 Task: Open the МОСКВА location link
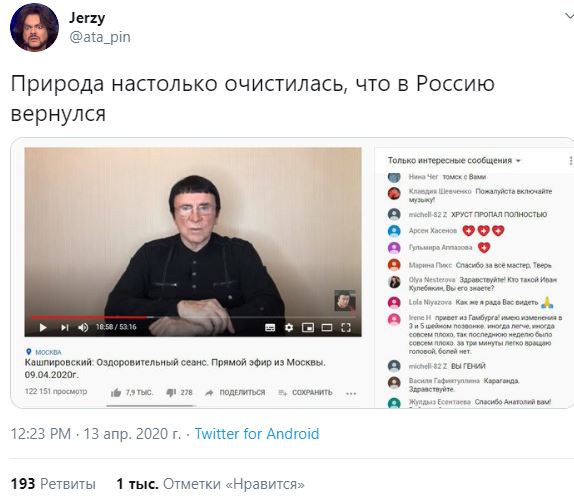click(x=44, y=352)
